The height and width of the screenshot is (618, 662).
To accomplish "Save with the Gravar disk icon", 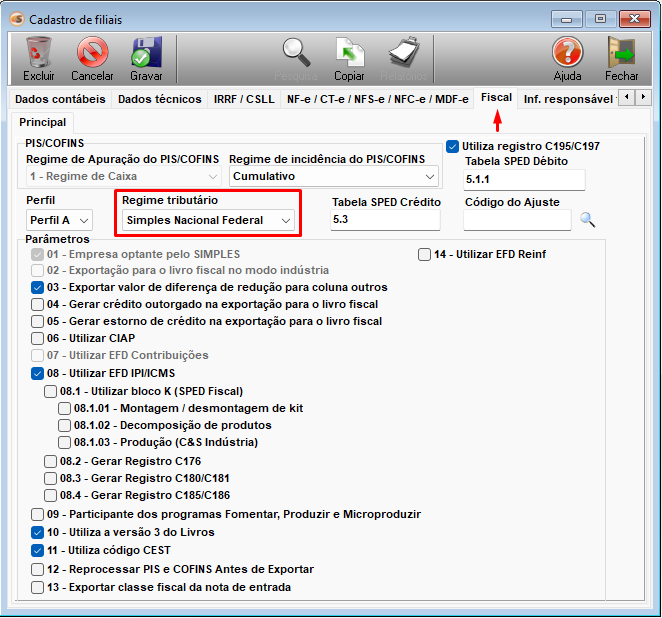I will [x=146, y=53].
